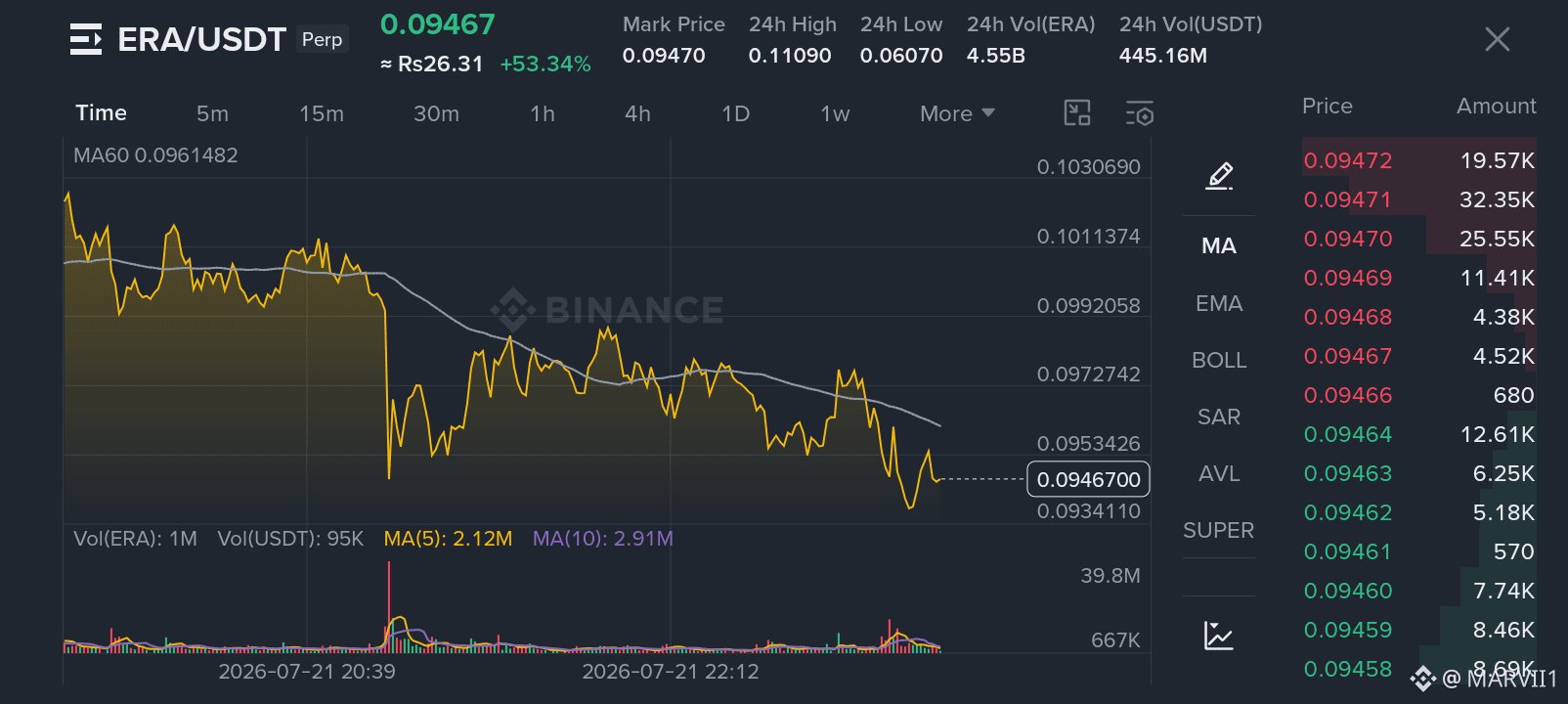The width and height of the screenshot is (1568, 704).
Task: Click the 24h High value 0.11090
Action: pyautogui.click(x=790, y=56)
